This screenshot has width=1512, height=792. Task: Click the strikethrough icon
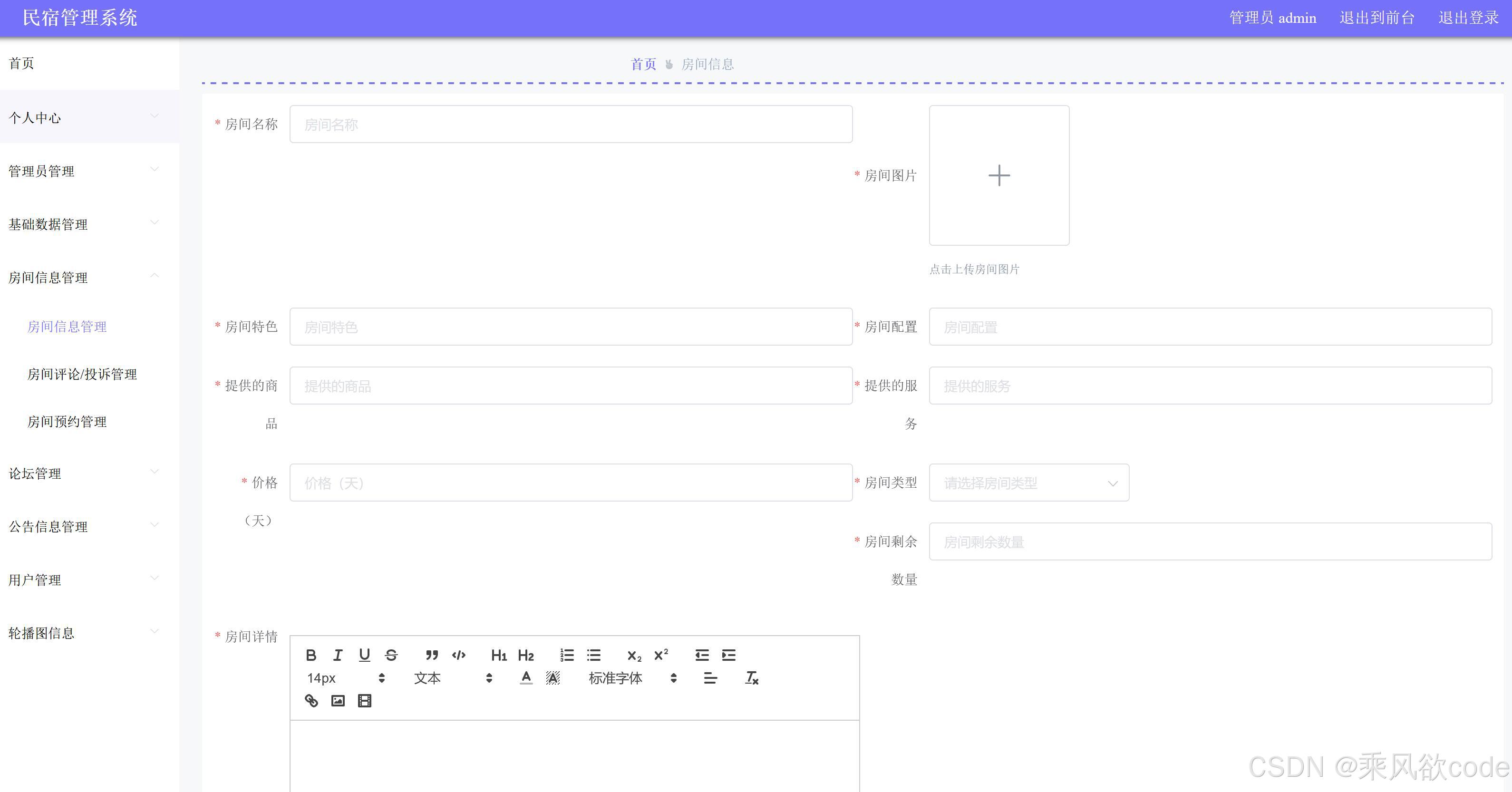tap(391, 655)
